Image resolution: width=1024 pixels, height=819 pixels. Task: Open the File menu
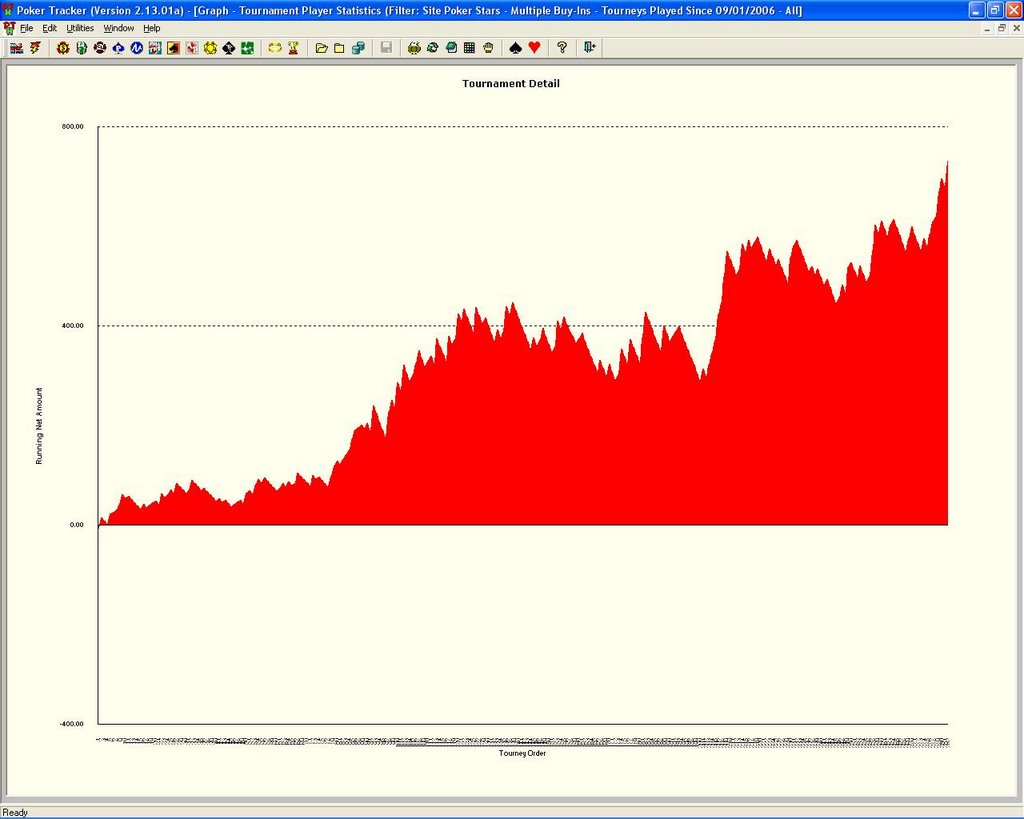[26, 28]
